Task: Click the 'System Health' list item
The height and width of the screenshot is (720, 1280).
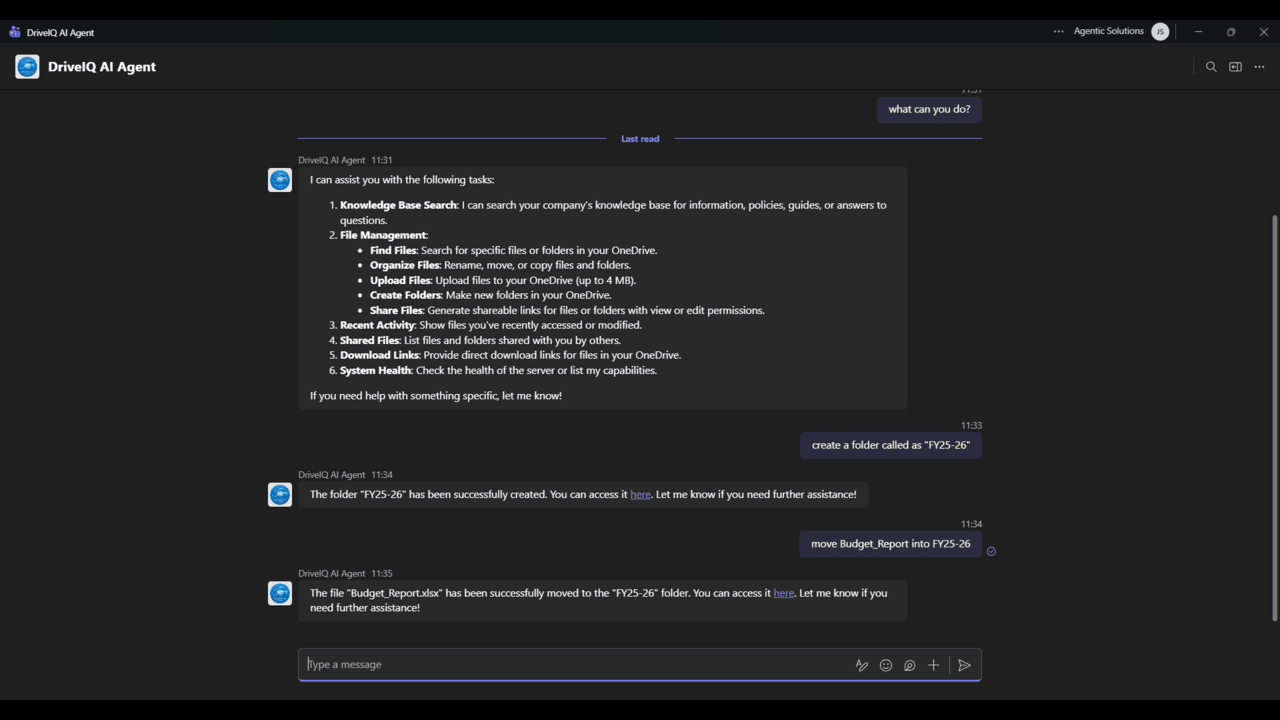Action: click(x=498, y=370)
